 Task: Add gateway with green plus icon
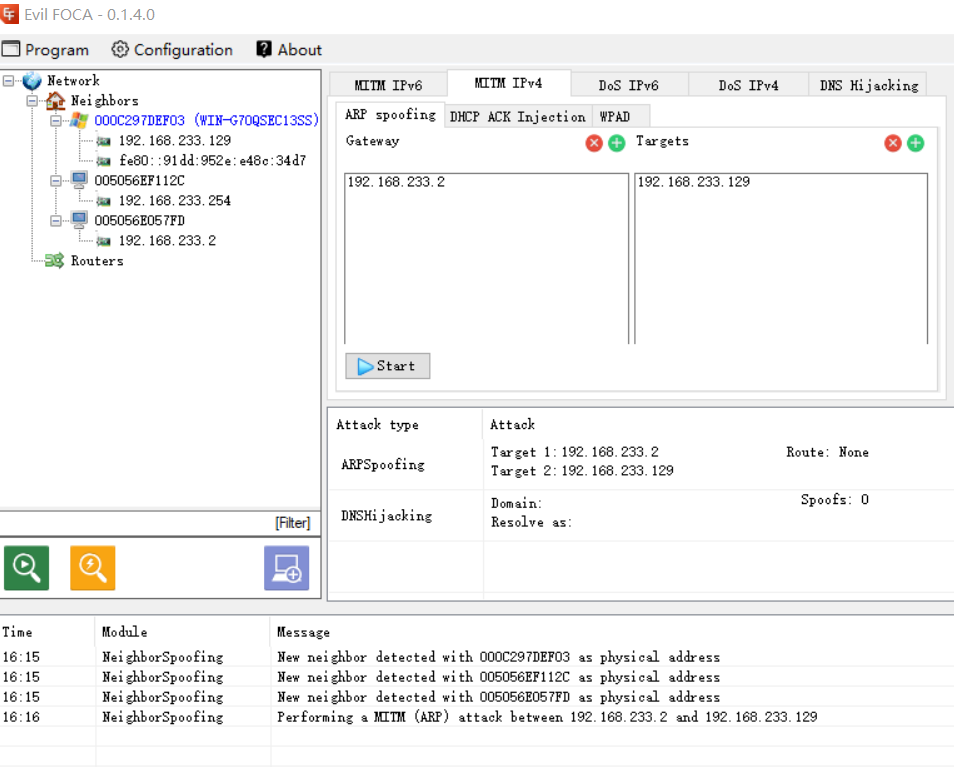pos(617,143)
